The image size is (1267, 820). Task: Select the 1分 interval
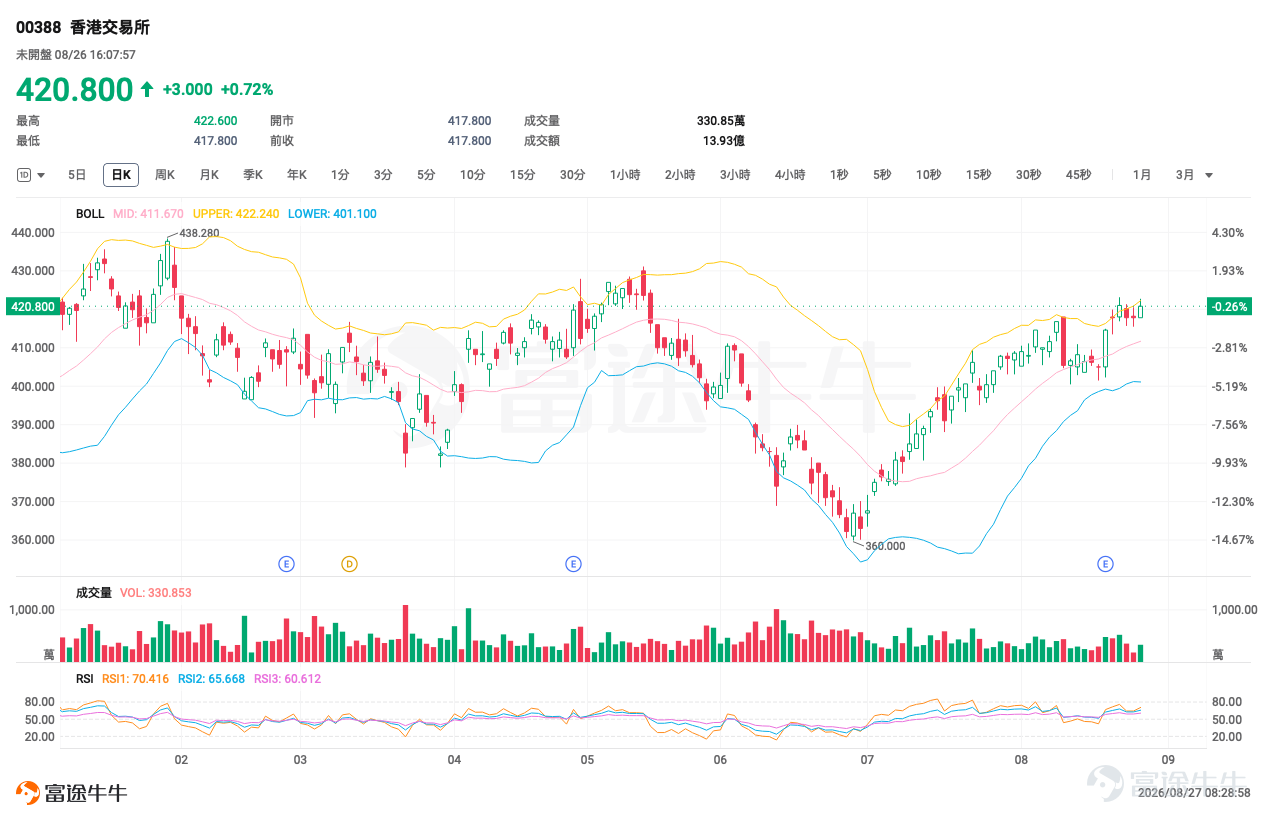point(340,175)
